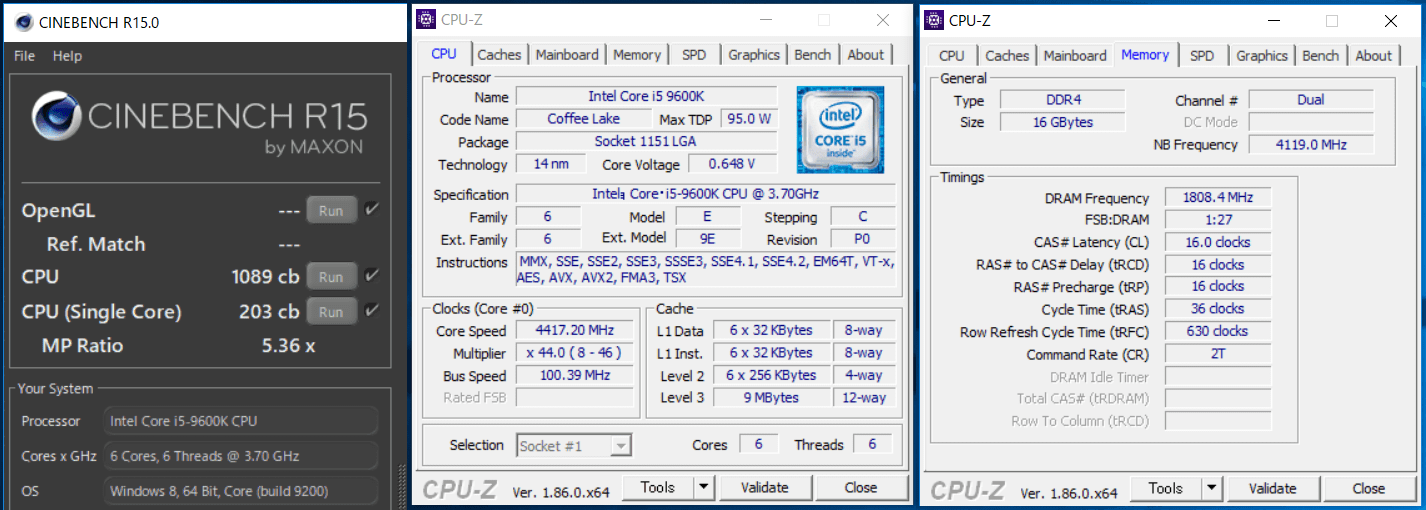The image size is (1426, 510).
Task: Click the 16 GBytes memory size value
Action: tap(1063, 122)
